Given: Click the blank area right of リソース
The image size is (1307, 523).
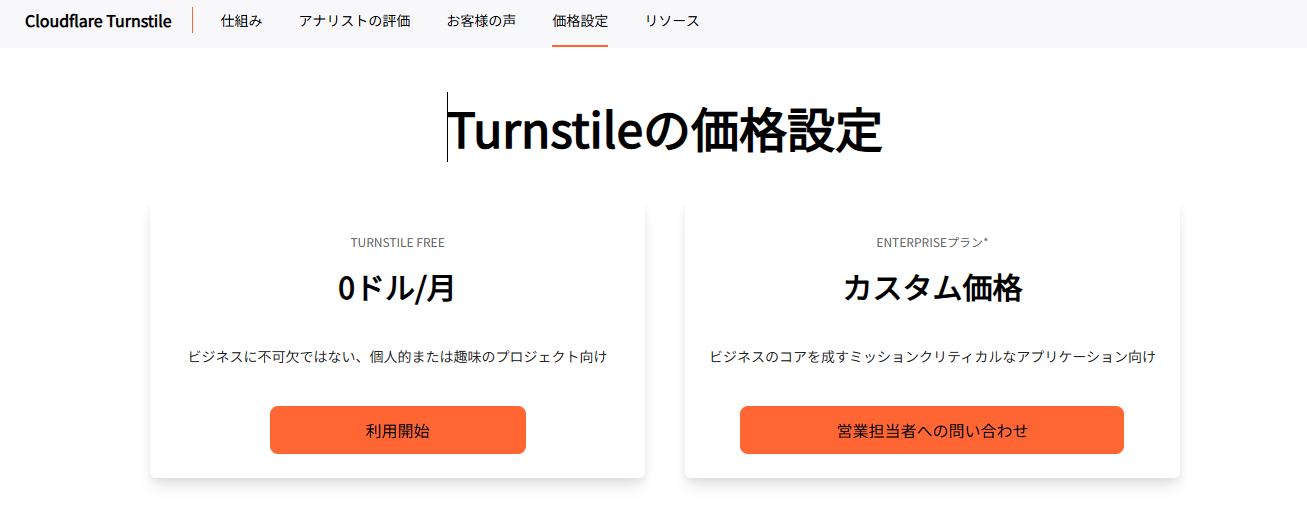Looking at the screenshot, I should (x=1000, y=21).
